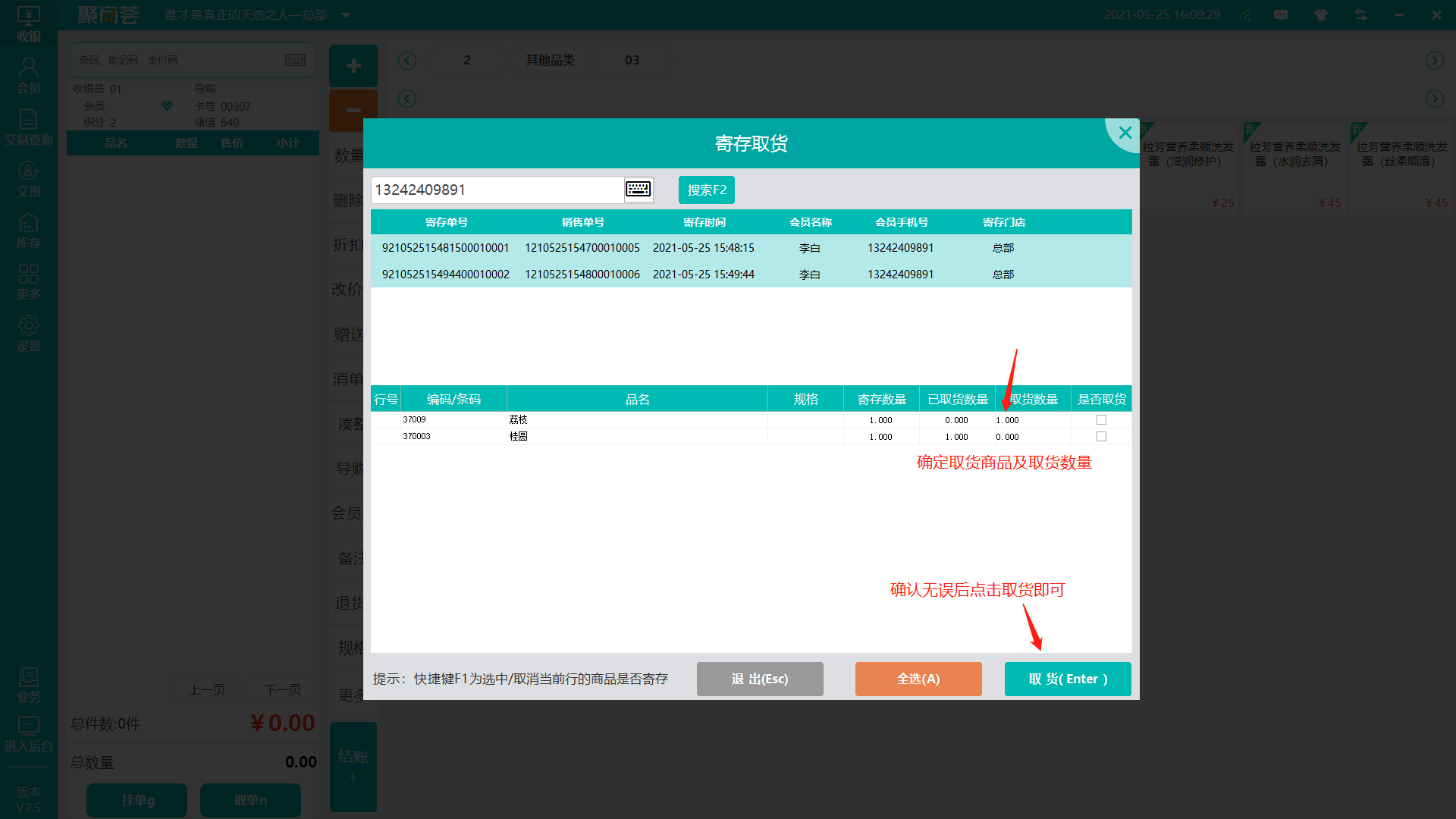The height and width of the screenshot is (819, 1456).
Task: Open the 设置 settings gear icon
Action: (29, 334)
